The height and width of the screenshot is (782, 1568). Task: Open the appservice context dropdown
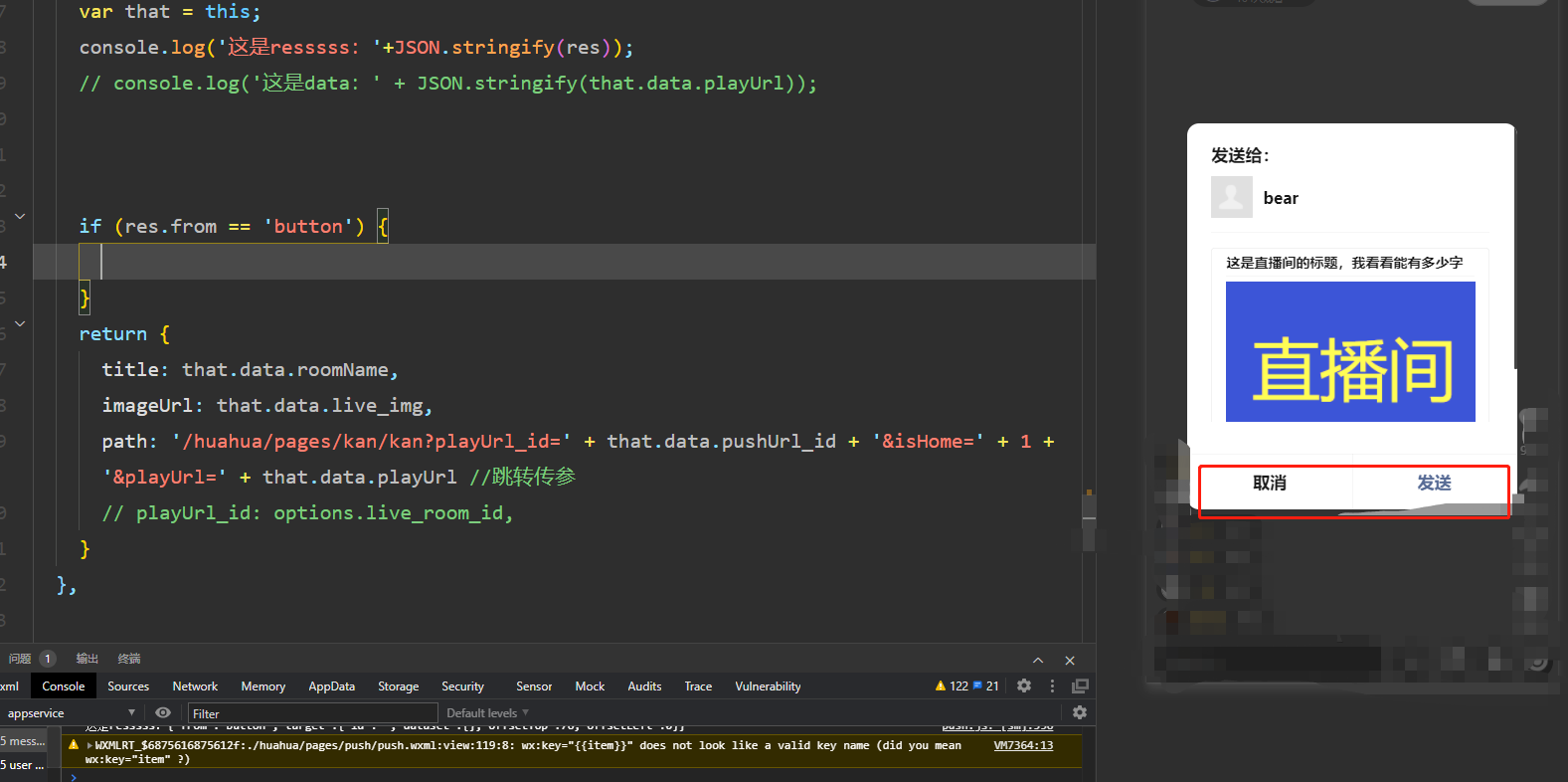point(70,713)
